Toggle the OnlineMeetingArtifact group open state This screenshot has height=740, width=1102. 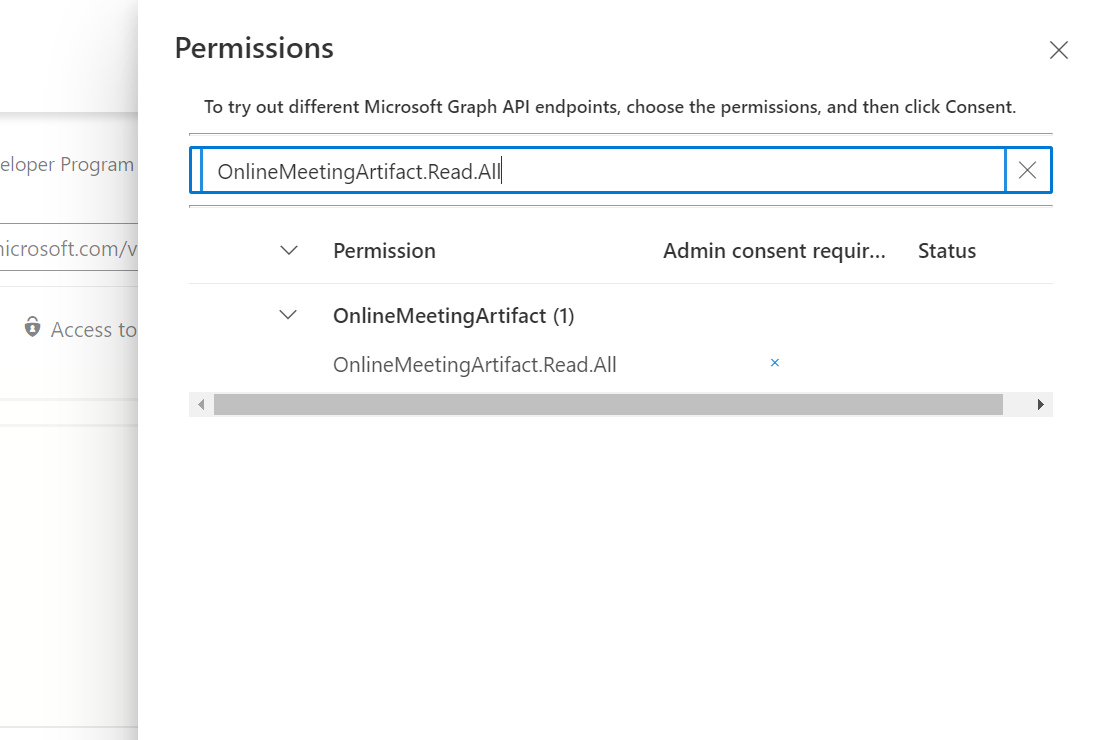(x=288, y=314)
